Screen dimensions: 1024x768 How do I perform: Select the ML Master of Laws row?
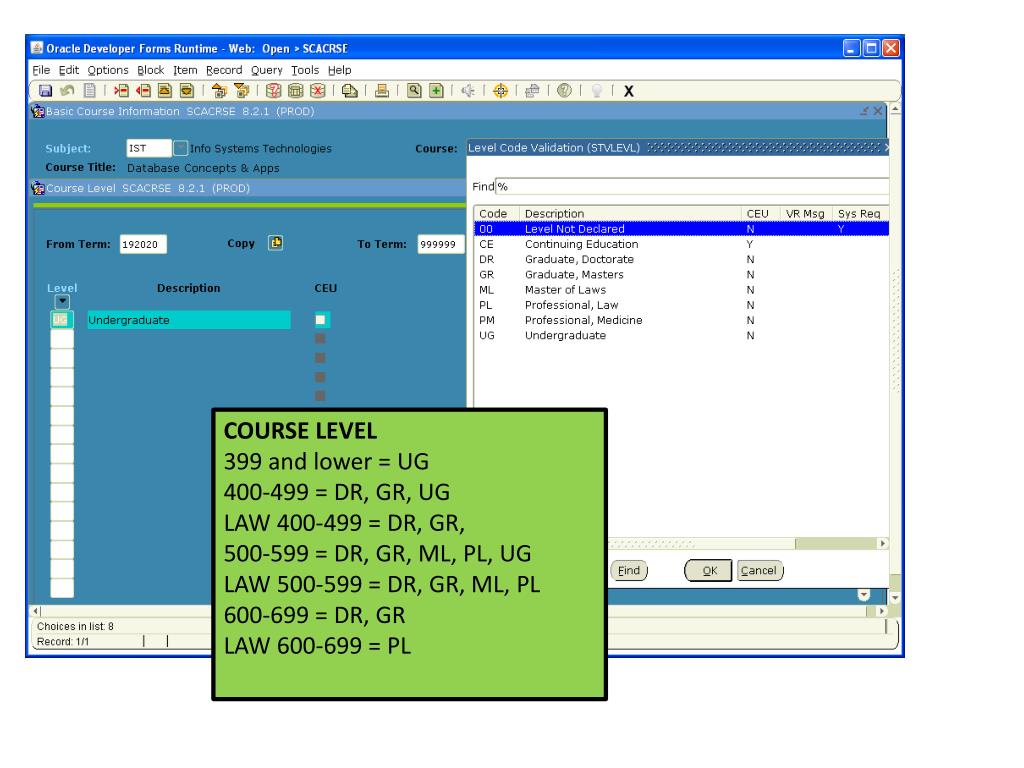tap(681, 290)
